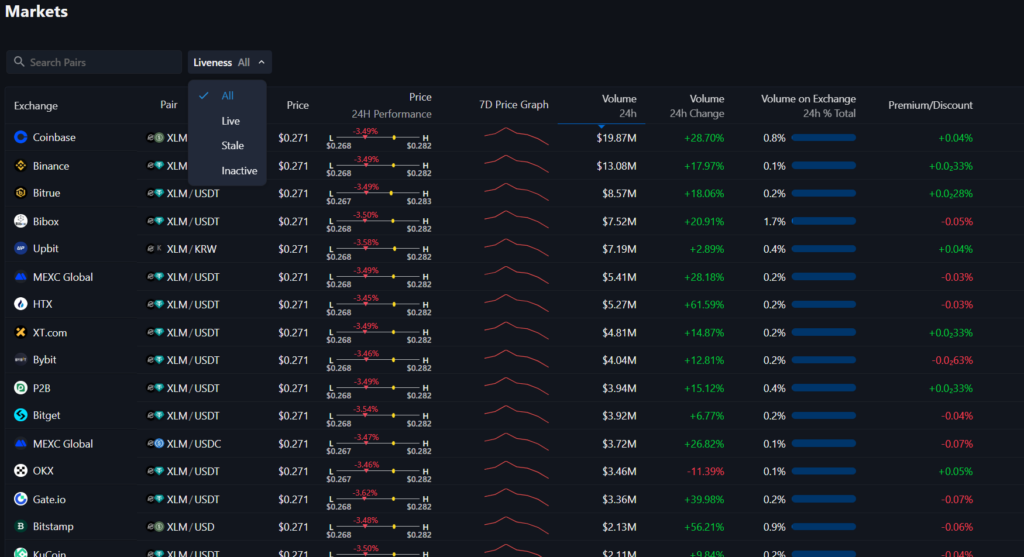Click the XLM/KRW pair coin icons on Upbit row
This screenshot has width=1024, height=557.
[155, 249]
